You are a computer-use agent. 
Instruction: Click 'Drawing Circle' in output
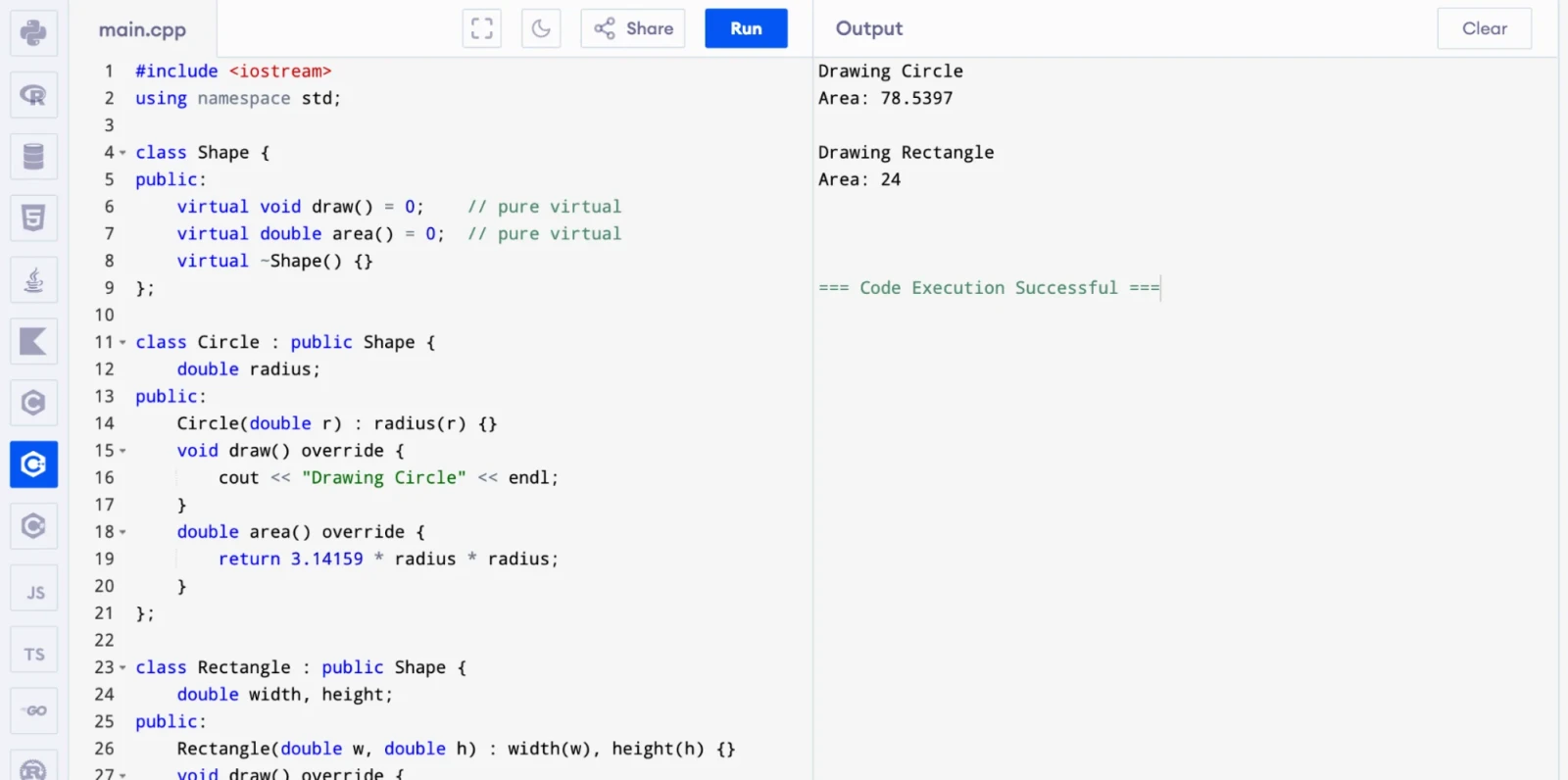click(891, 71)
